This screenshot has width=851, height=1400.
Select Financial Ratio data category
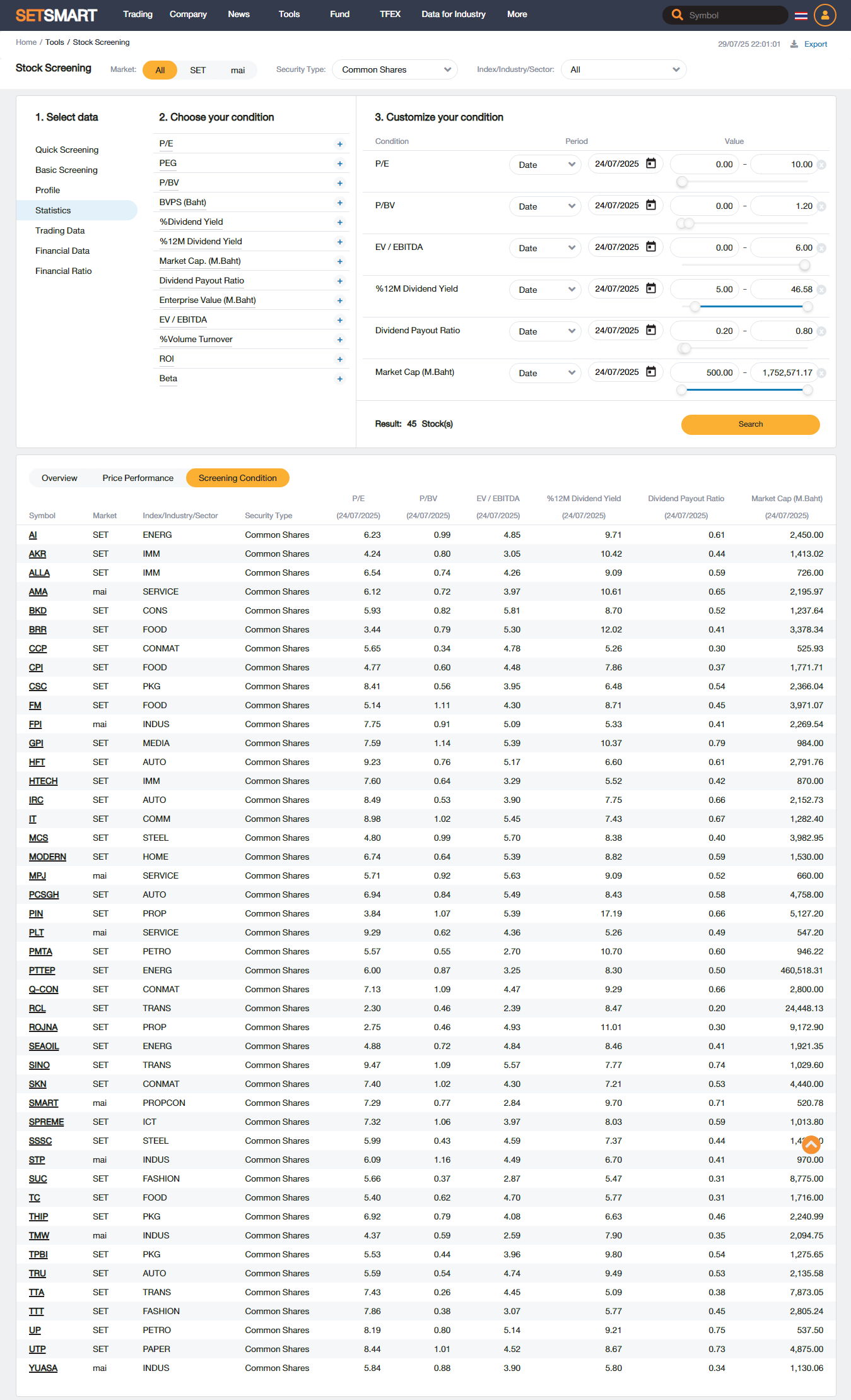(64, 271)
